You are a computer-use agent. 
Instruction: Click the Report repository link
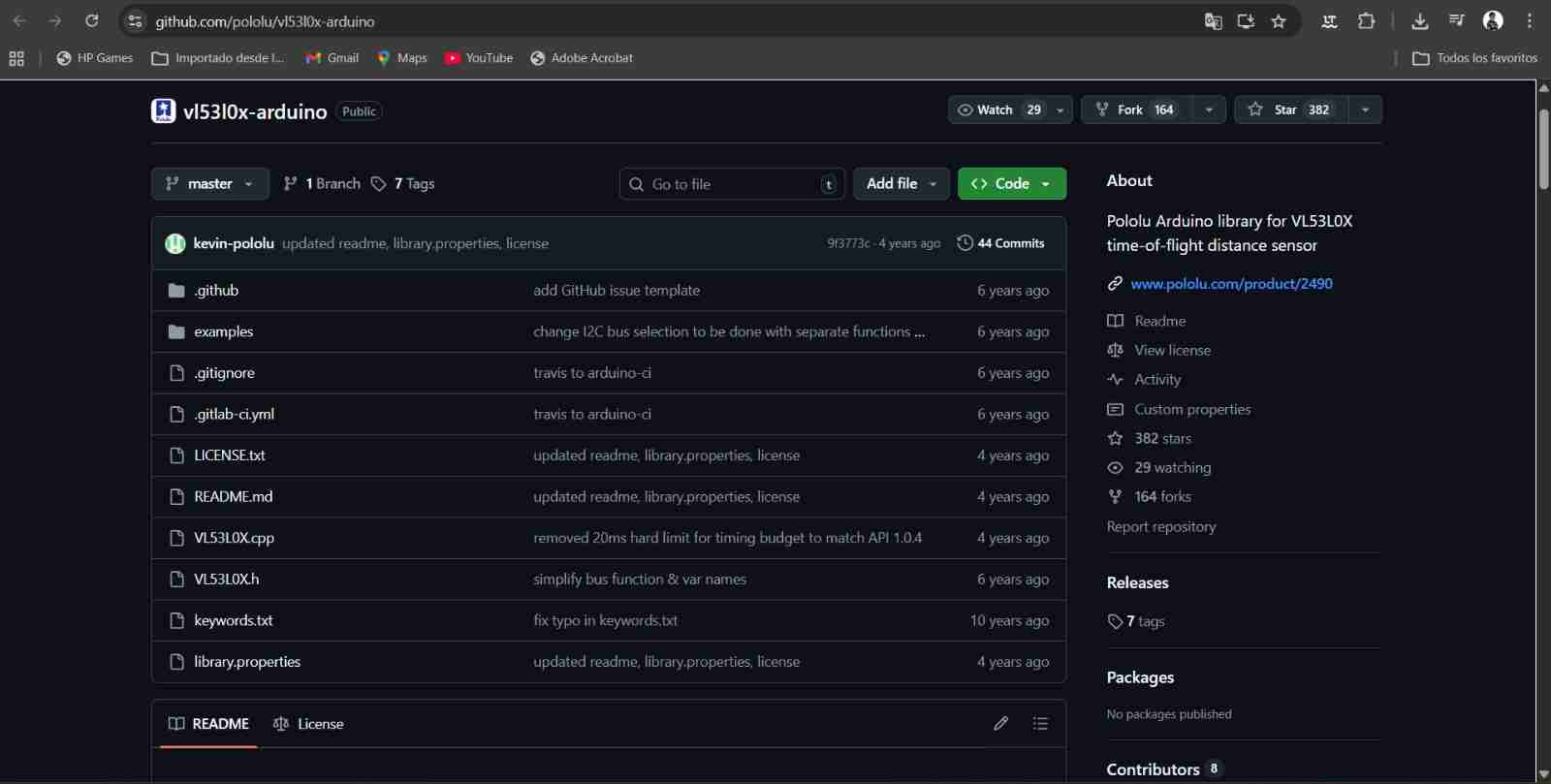(x=1161, y=526)
